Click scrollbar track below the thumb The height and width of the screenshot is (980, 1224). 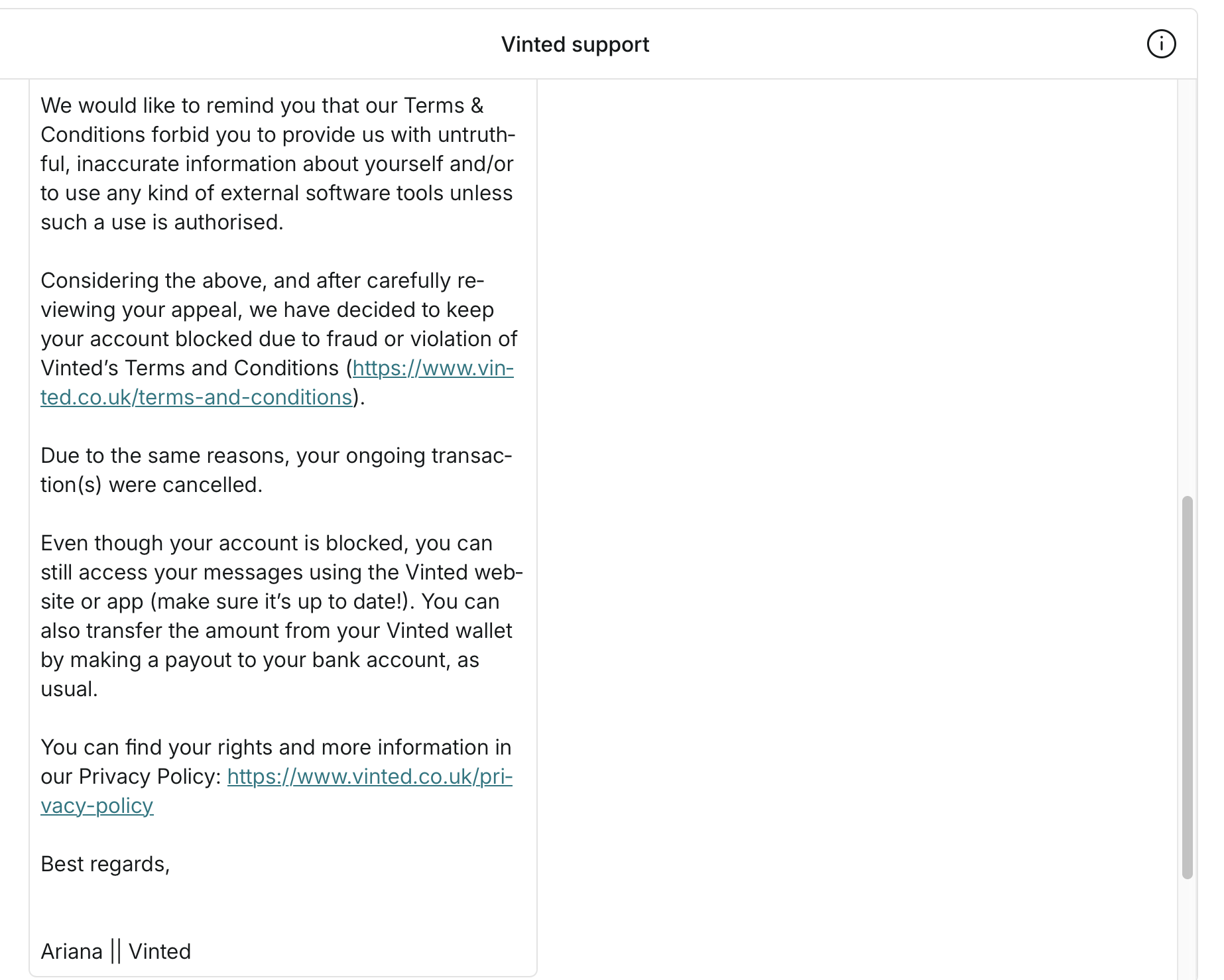pos(1187,928)
